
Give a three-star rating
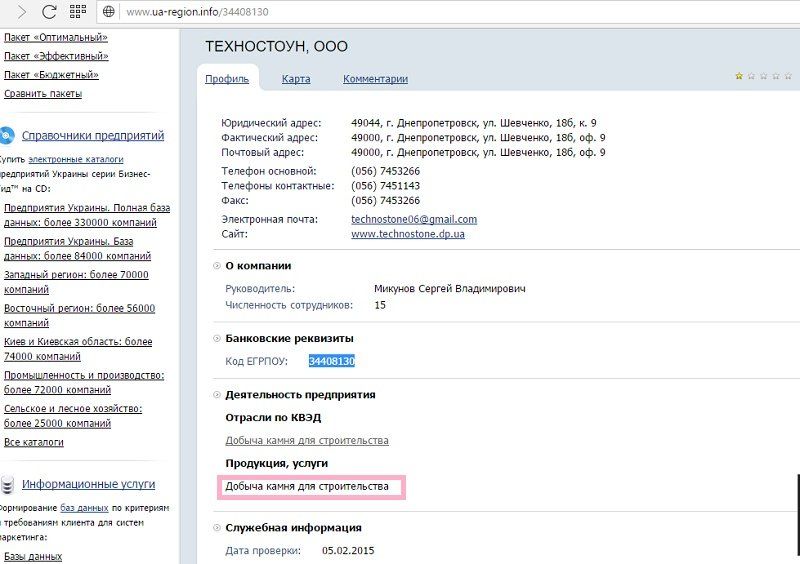pyautogui.click(x=763, y=75)
